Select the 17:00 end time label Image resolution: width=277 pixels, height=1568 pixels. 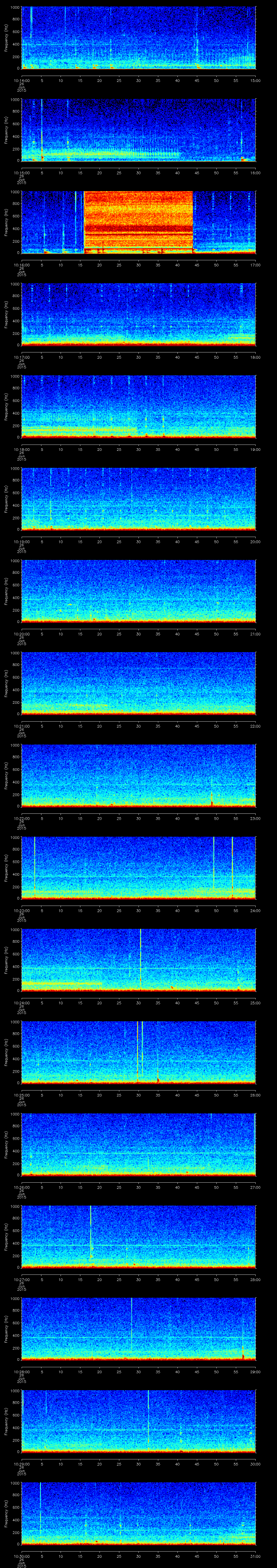coord(255,265)
